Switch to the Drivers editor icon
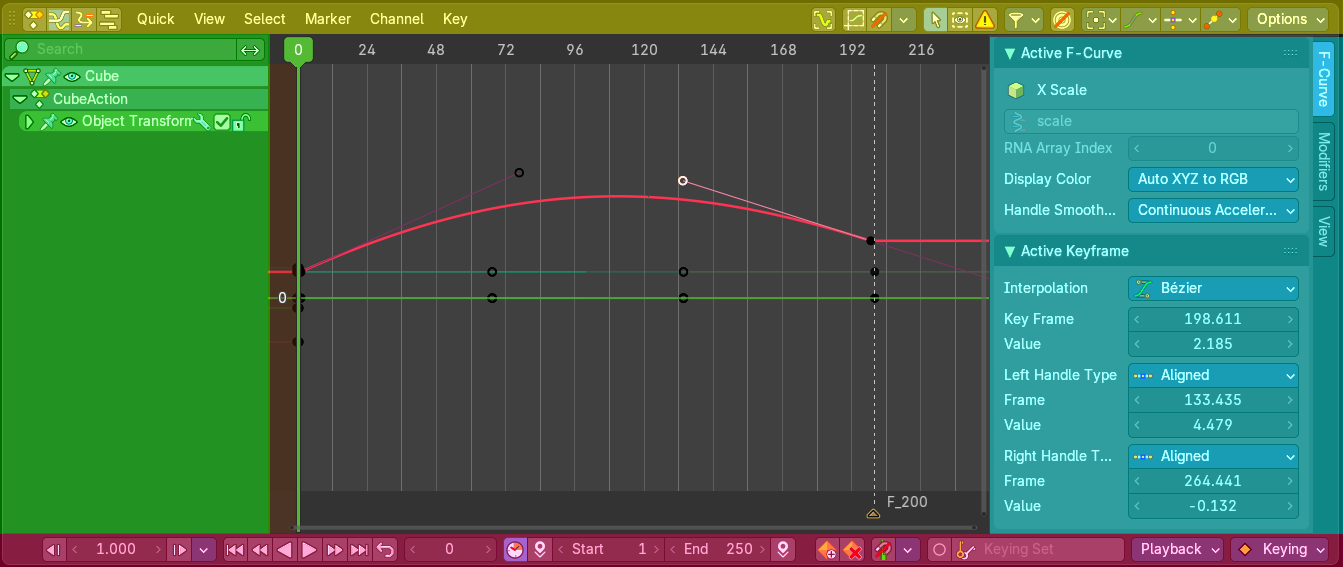Image resolution: width=1343 pixels, height=567 pixels. [84, 19]
